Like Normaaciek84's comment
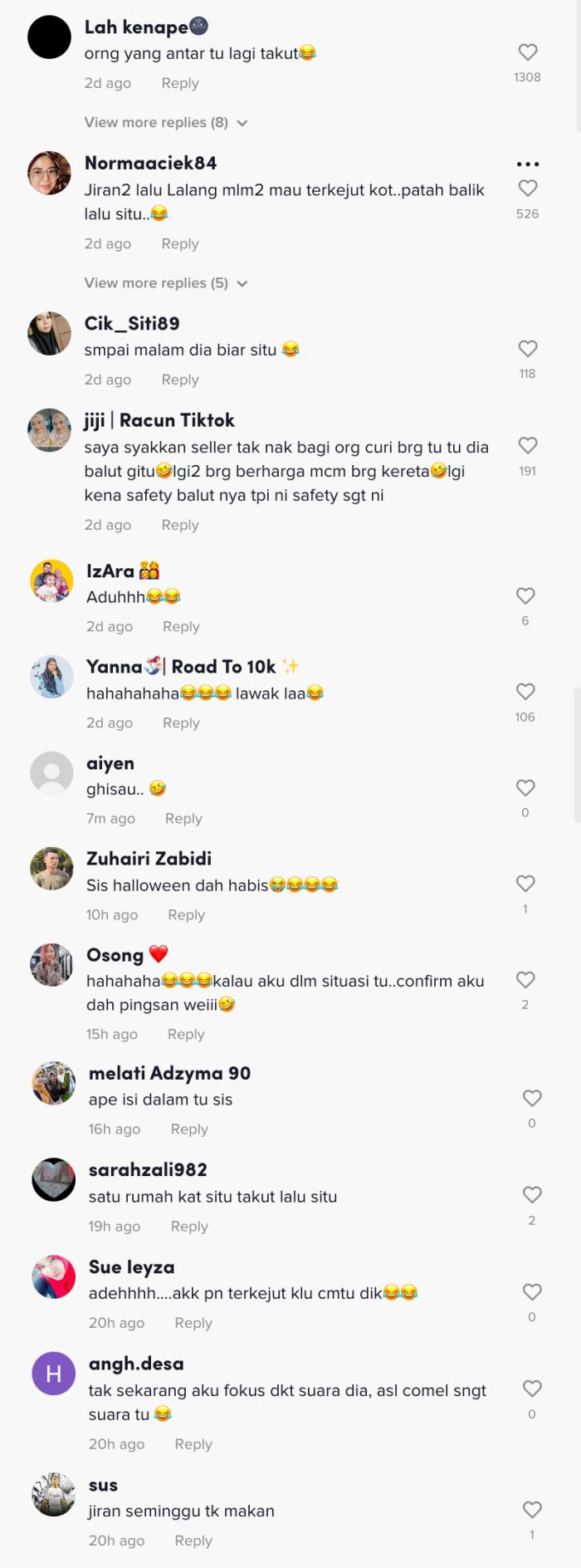 (x=528, y=189)
